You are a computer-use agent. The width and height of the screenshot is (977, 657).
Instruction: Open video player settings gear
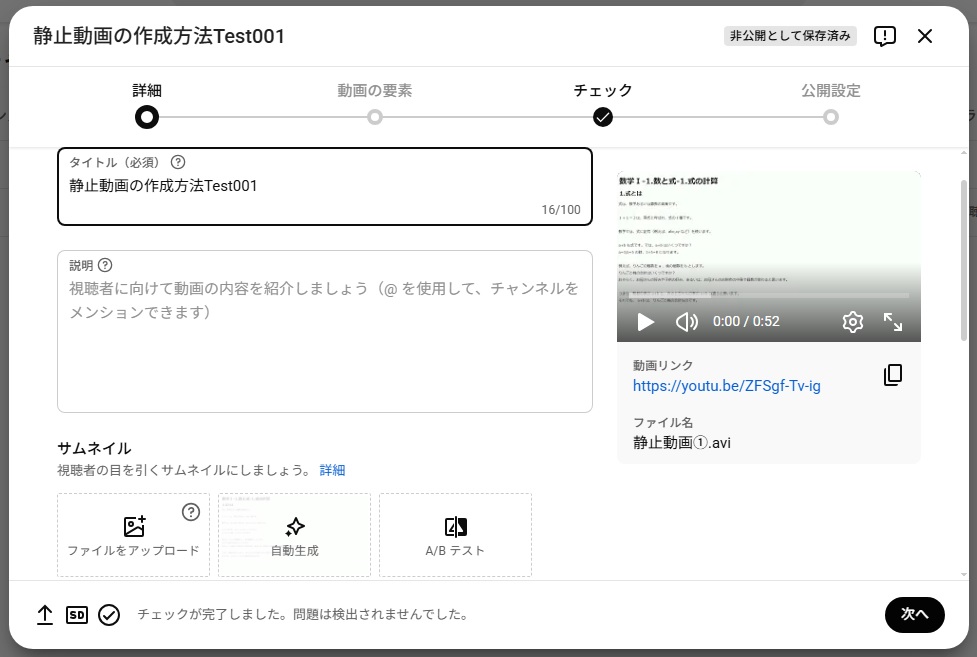(852, 322)
